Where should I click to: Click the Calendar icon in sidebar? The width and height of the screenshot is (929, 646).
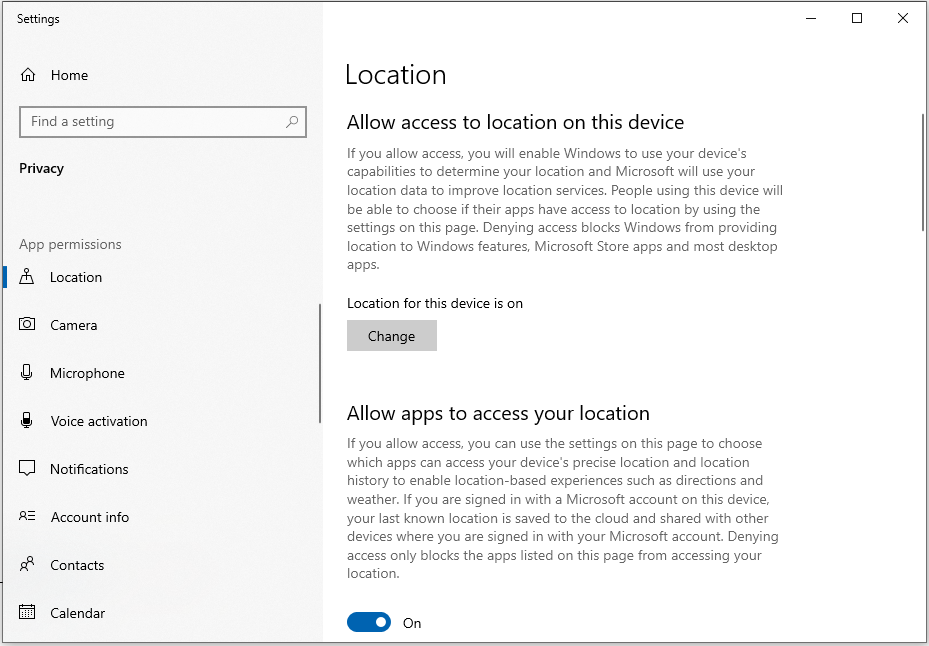pos(27,612)
